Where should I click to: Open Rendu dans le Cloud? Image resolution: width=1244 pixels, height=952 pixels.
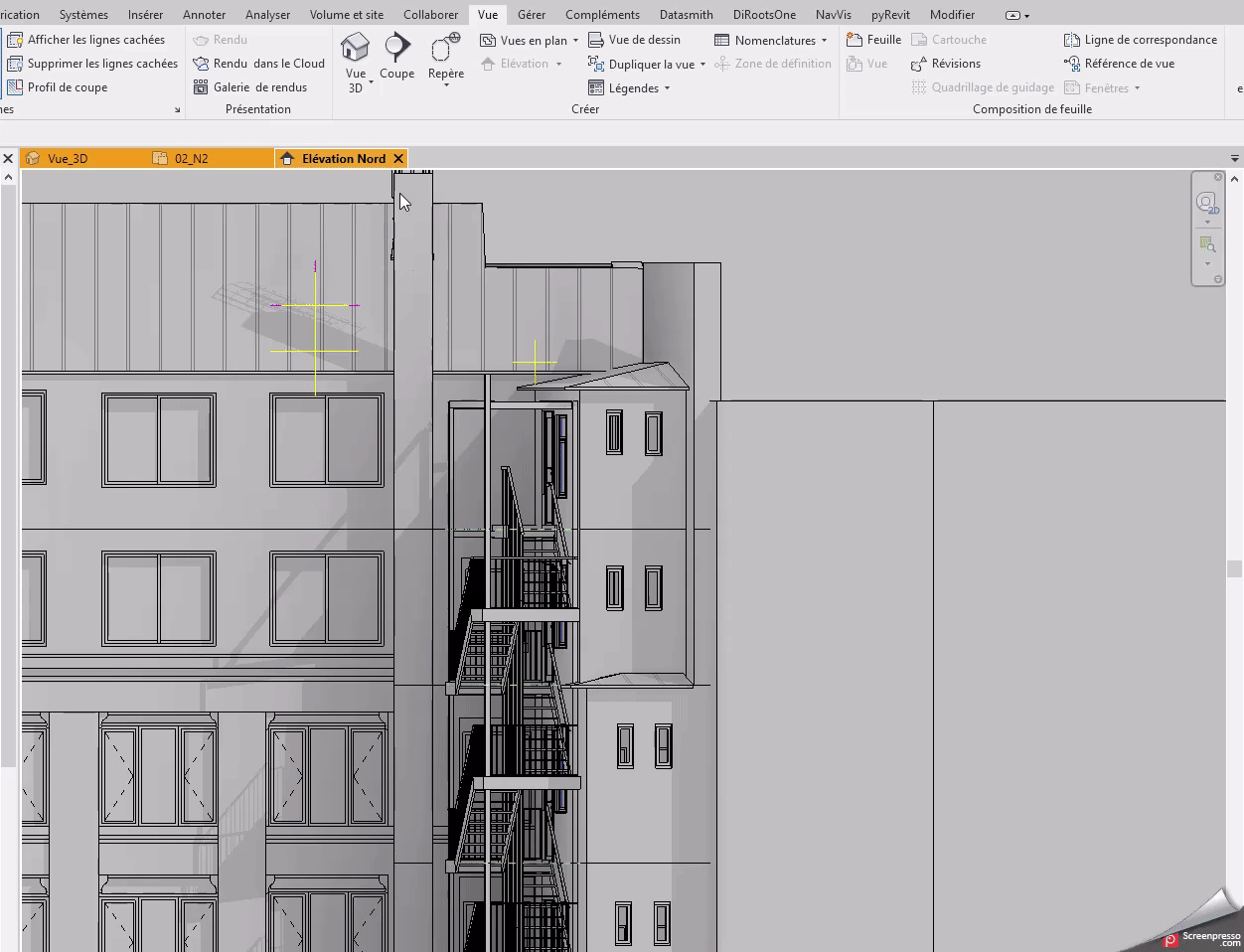click(258, 64)
